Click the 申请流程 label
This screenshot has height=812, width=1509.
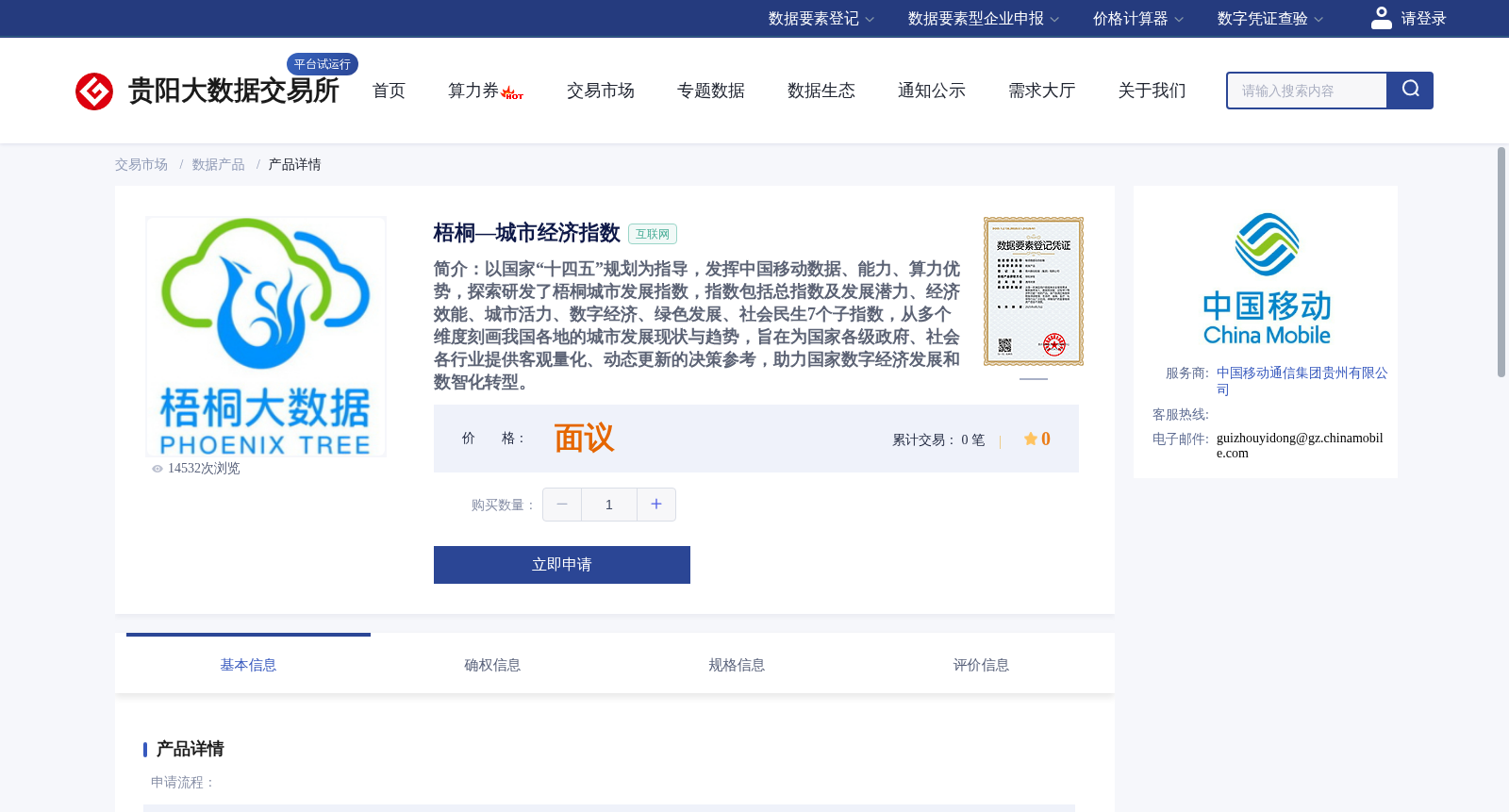[x=183, y=783]
